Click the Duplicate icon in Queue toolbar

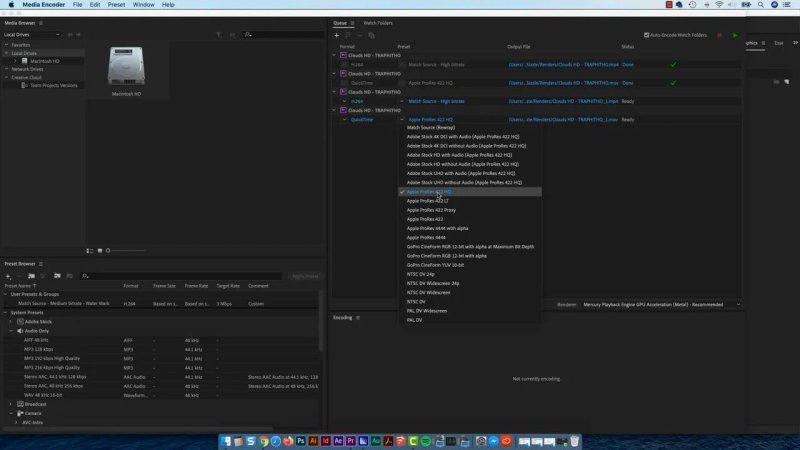[371, 35]
